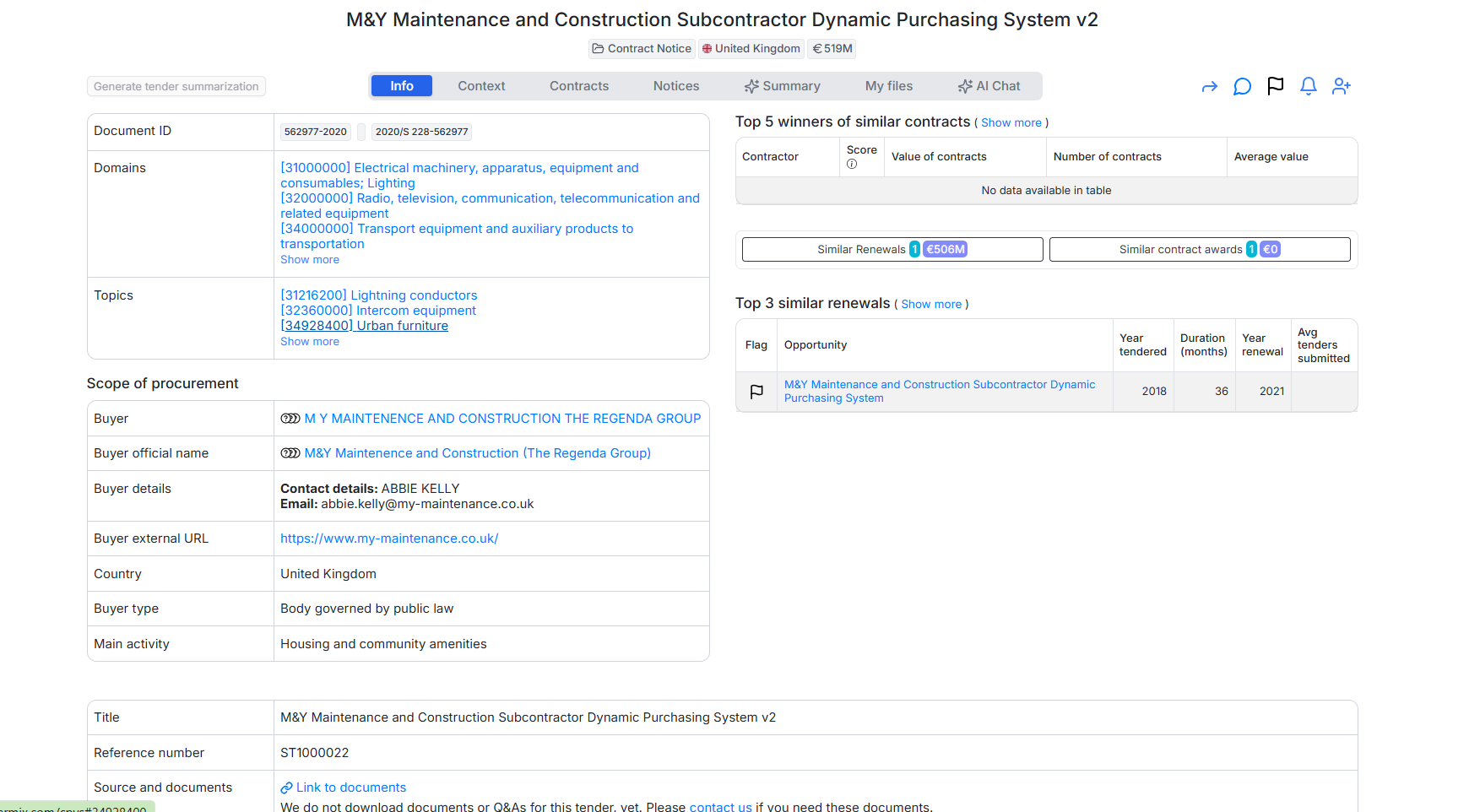Click the flag icon in the top toolbar
The height and width of the screenshot is (812, 1480).
(1275, 86)
